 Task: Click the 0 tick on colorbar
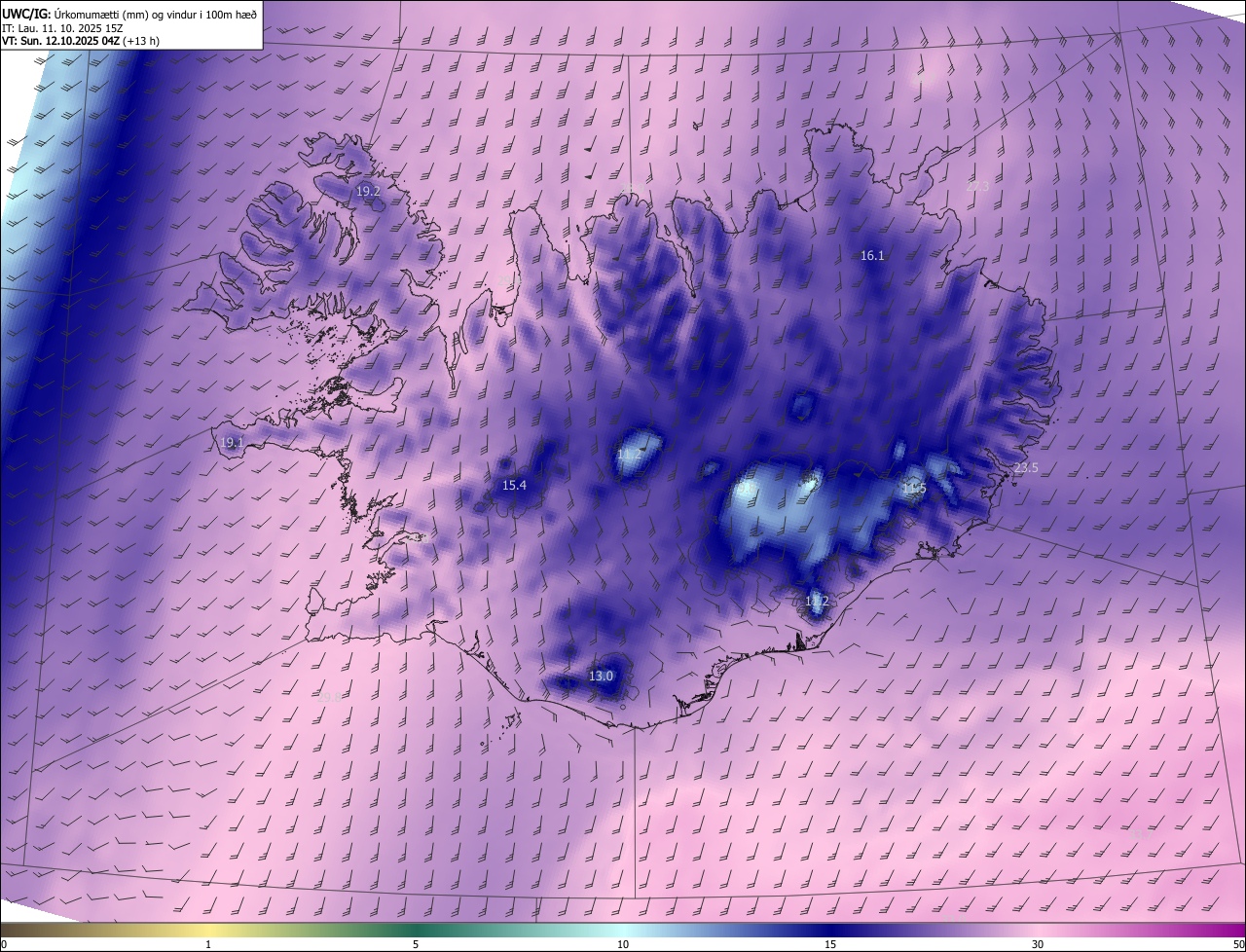(x=4, y=945)
